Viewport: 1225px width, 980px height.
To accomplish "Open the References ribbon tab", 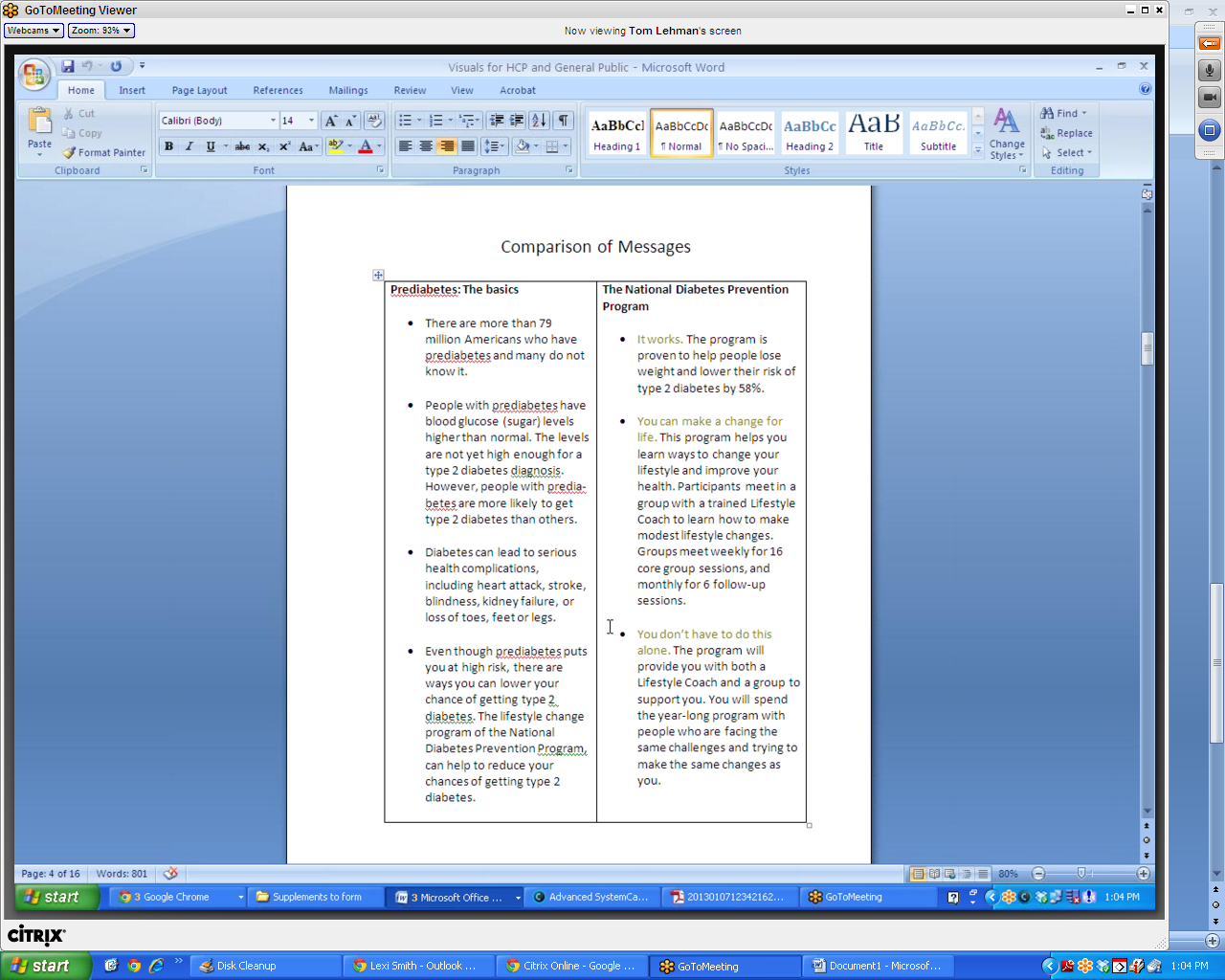I will point(278,90).
